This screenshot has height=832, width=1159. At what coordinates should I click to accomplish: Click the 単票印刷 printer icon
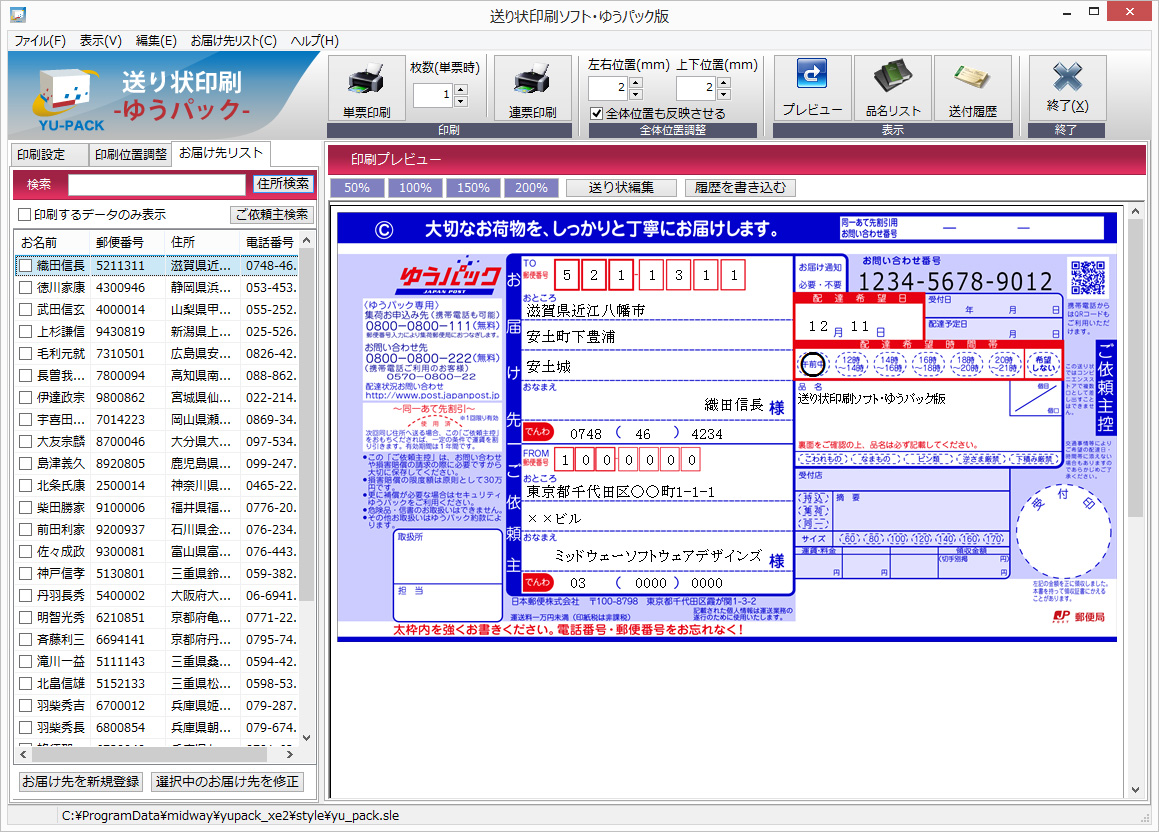click(x=367, y=88)
